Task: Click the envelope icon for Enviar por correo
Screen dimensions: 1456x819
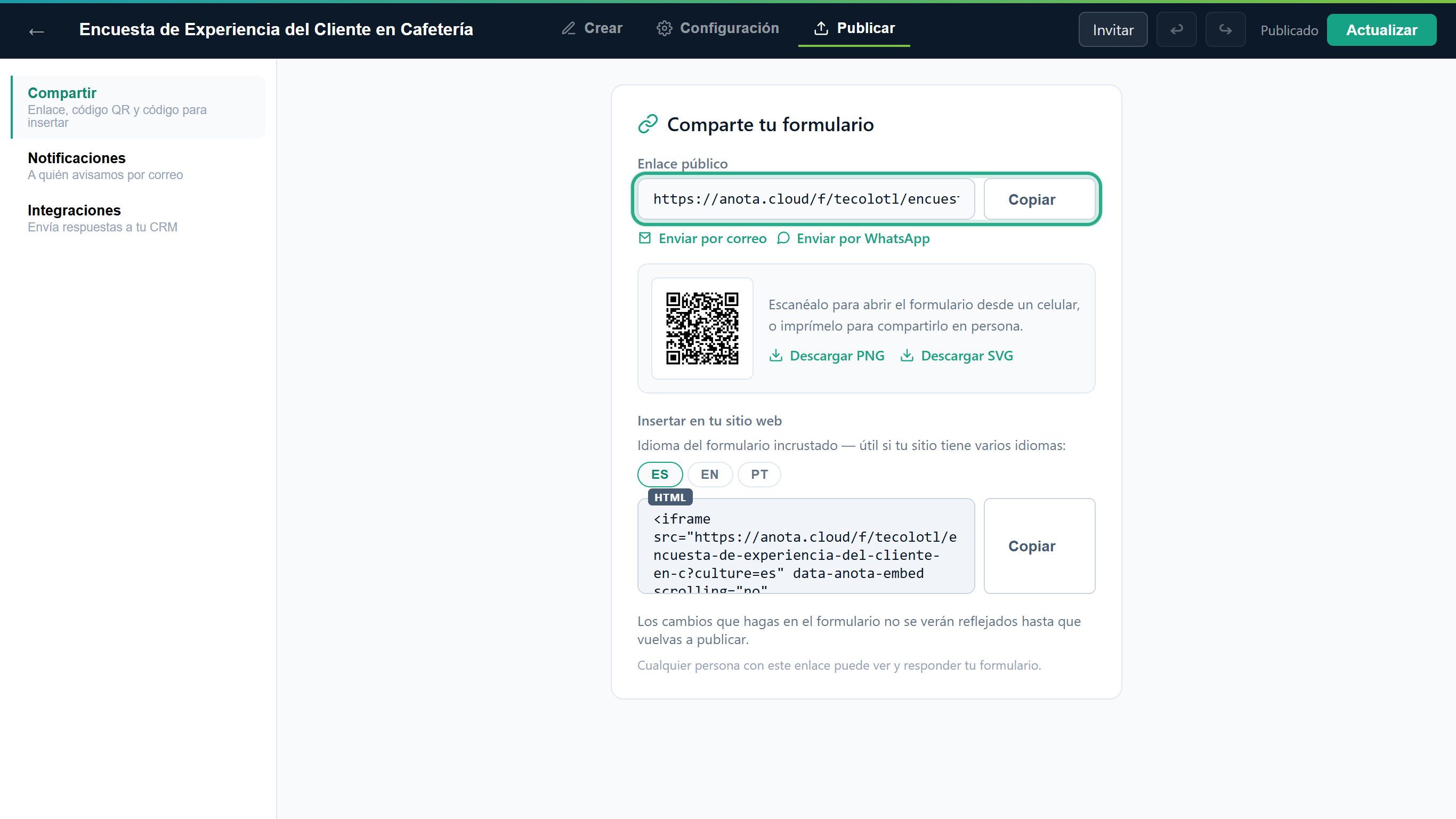Action: click(x=644, y=238)
